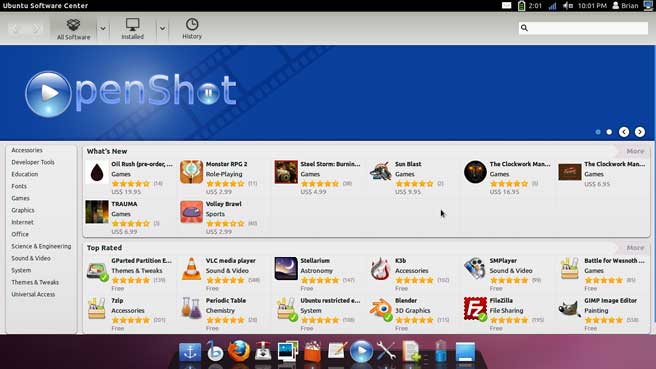Select the second banner page dot
Screen dimensions: 656x369
pos(609,132)
